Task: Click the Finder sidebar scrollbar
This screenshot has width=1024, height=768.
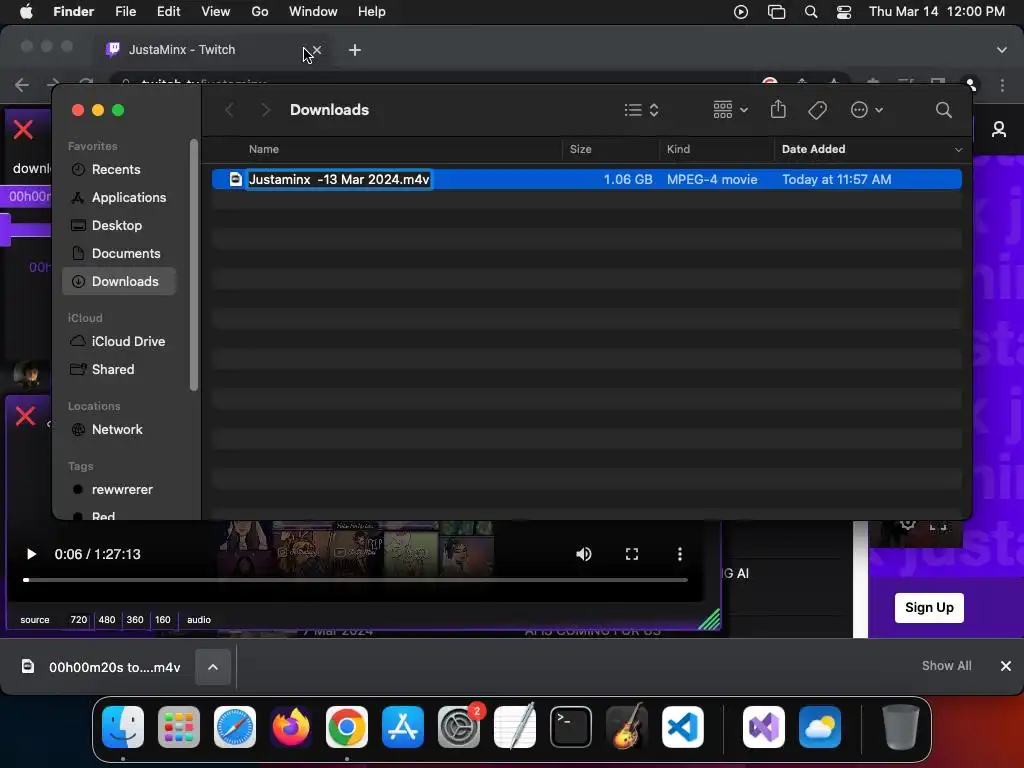Action: coord(193,264)
